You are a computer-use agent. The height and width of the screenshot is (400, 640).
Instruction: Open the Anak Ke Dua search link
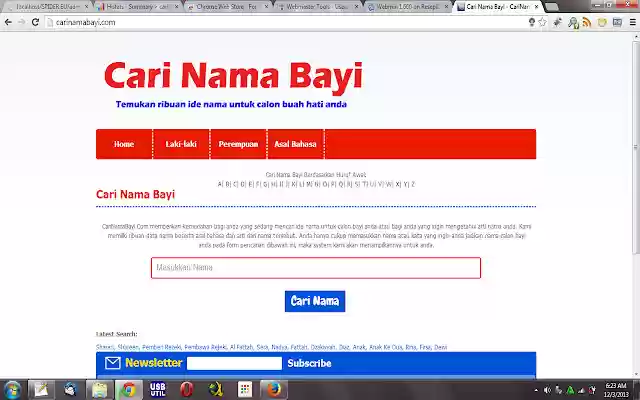(x=386, y=347)
